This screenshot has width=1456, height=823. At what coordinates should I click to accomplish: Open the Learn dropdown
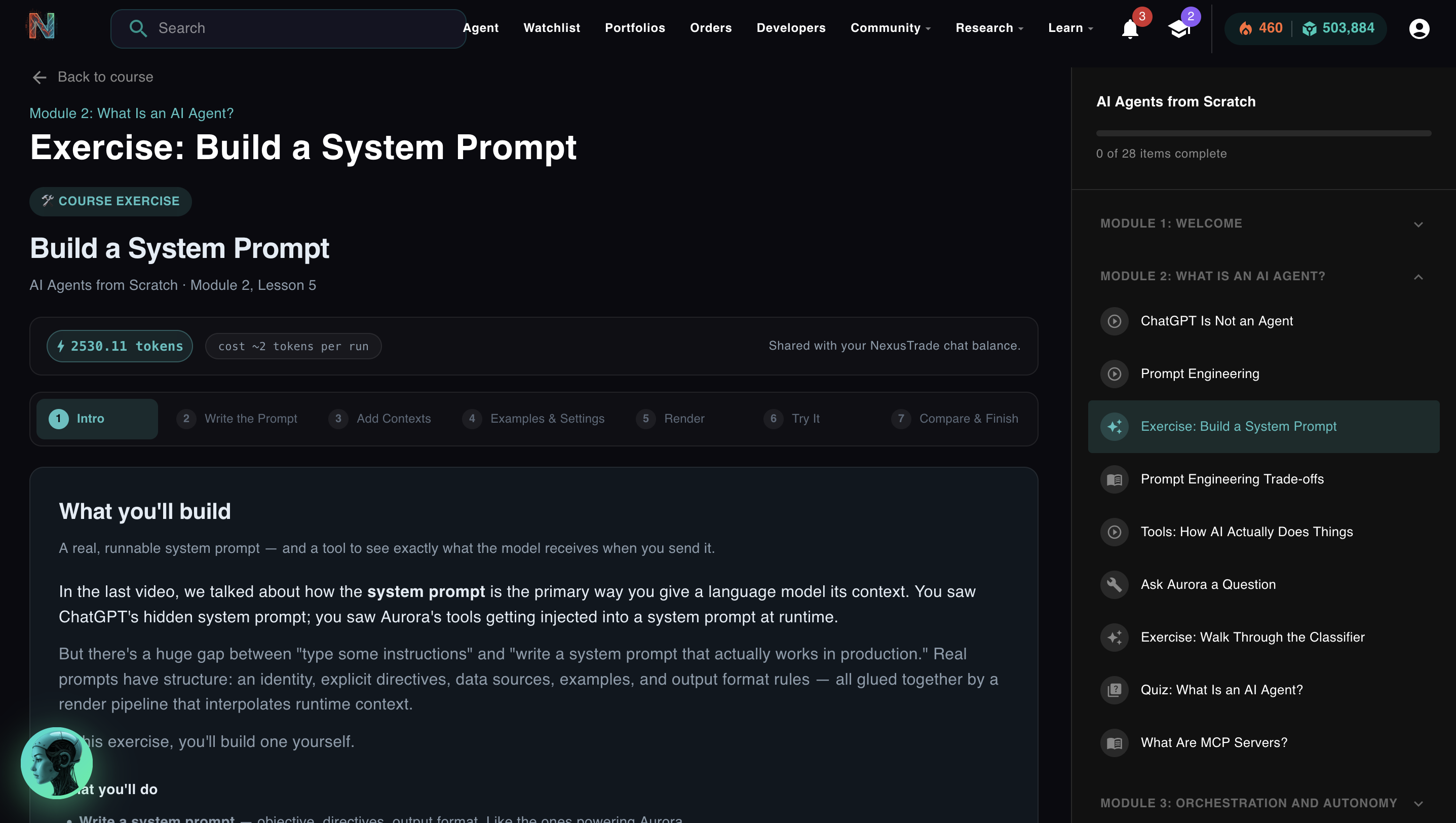pyautogui.click(x=1069, y=28)
